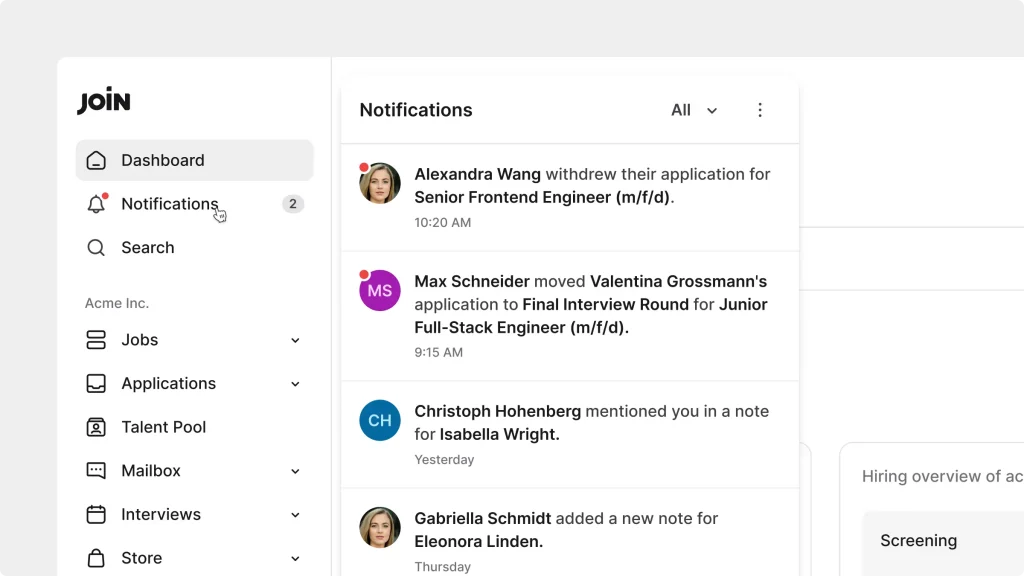
Task: Open Mailbox via its envelope icon
Action: 96,470
